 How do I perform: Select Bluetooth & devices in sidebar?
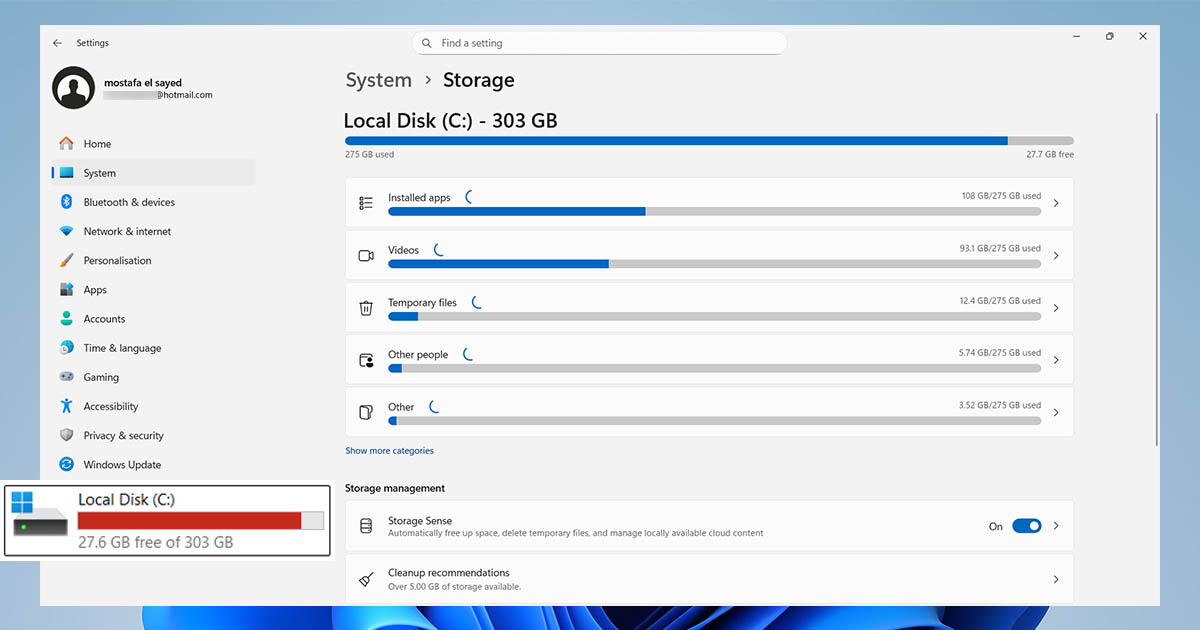(x=153, y=202)
